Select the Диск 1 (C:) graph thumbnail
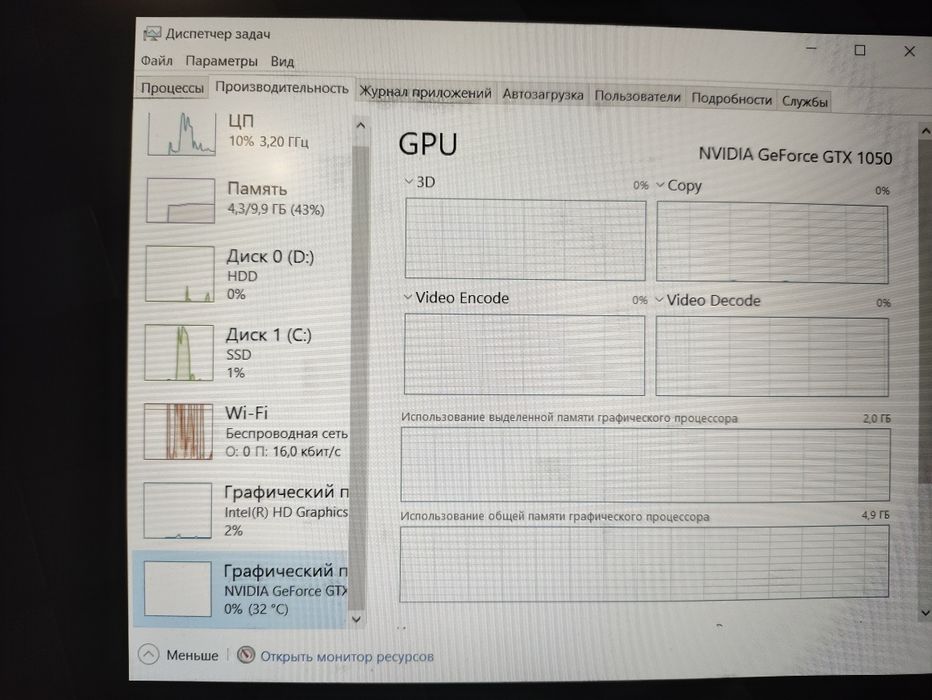 pos(180,353)
